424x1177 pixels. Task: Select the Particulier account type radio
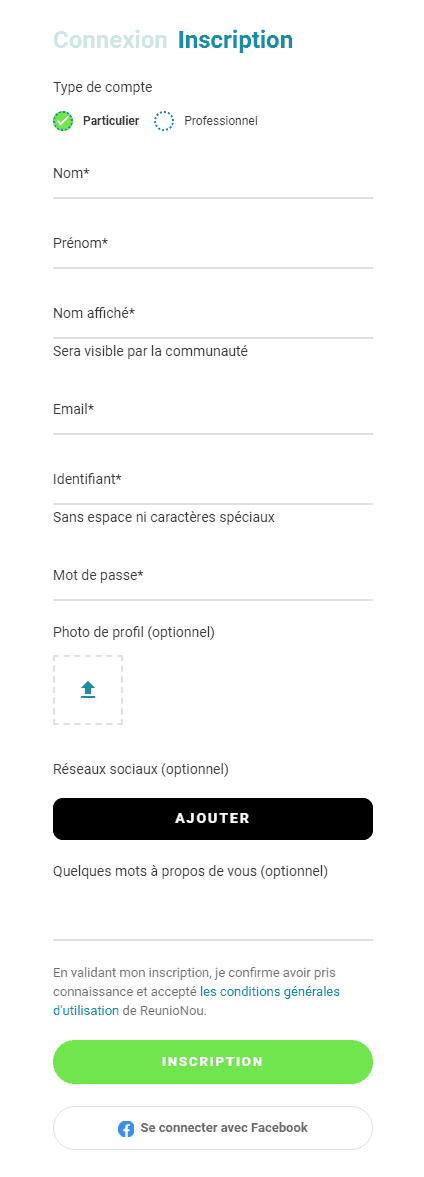point(63,121)
